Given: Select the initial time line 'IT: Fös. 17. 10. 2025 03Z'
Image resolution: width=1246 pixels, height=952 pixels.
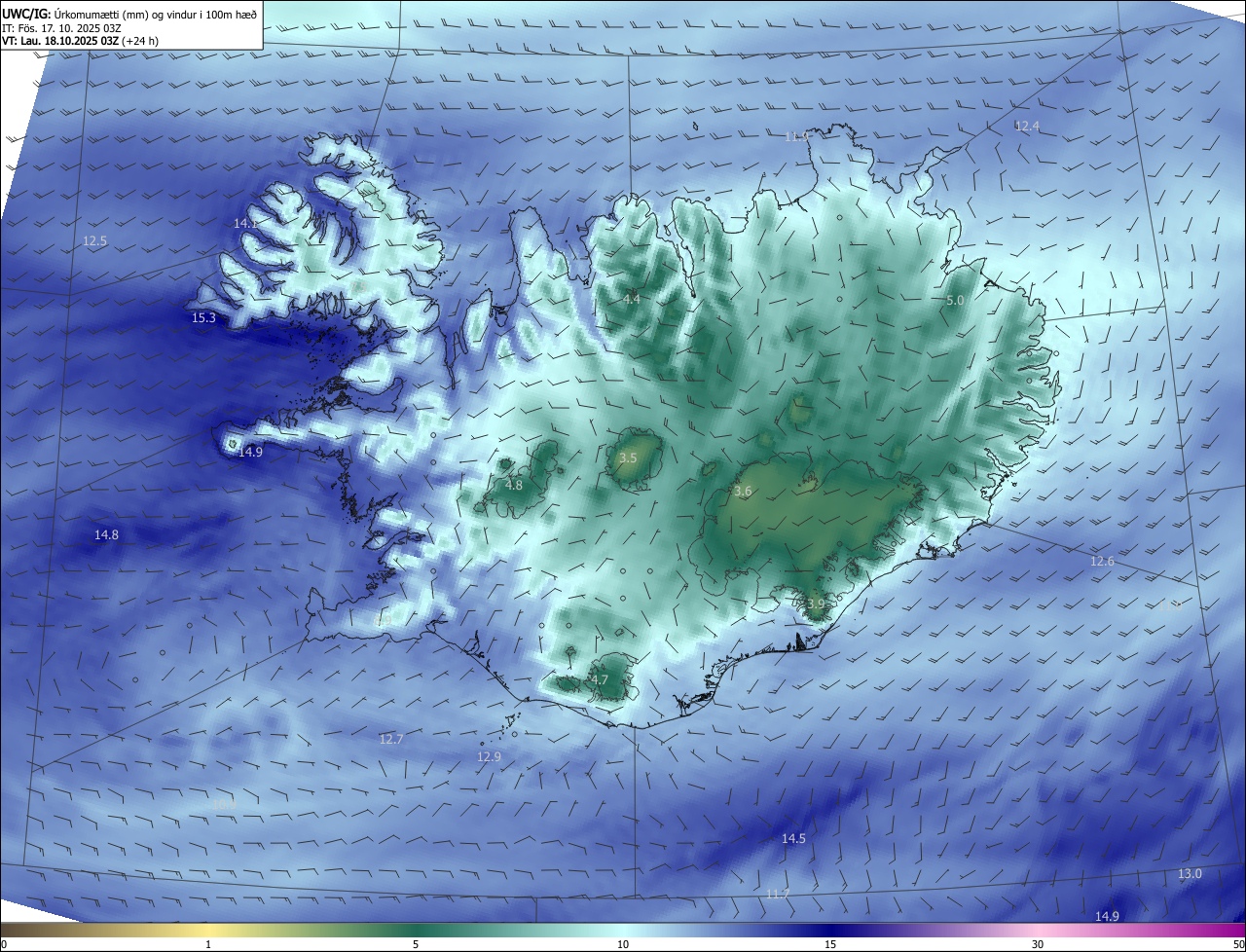Looking at the screenshot, I should 61,27.
